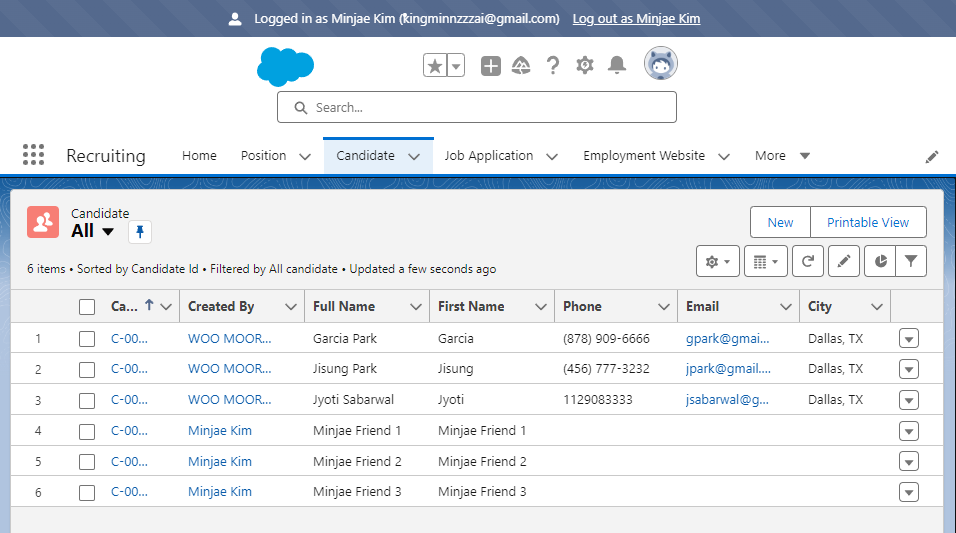Show row actions for Minjae Friend 1

click(x=908, y=431)
